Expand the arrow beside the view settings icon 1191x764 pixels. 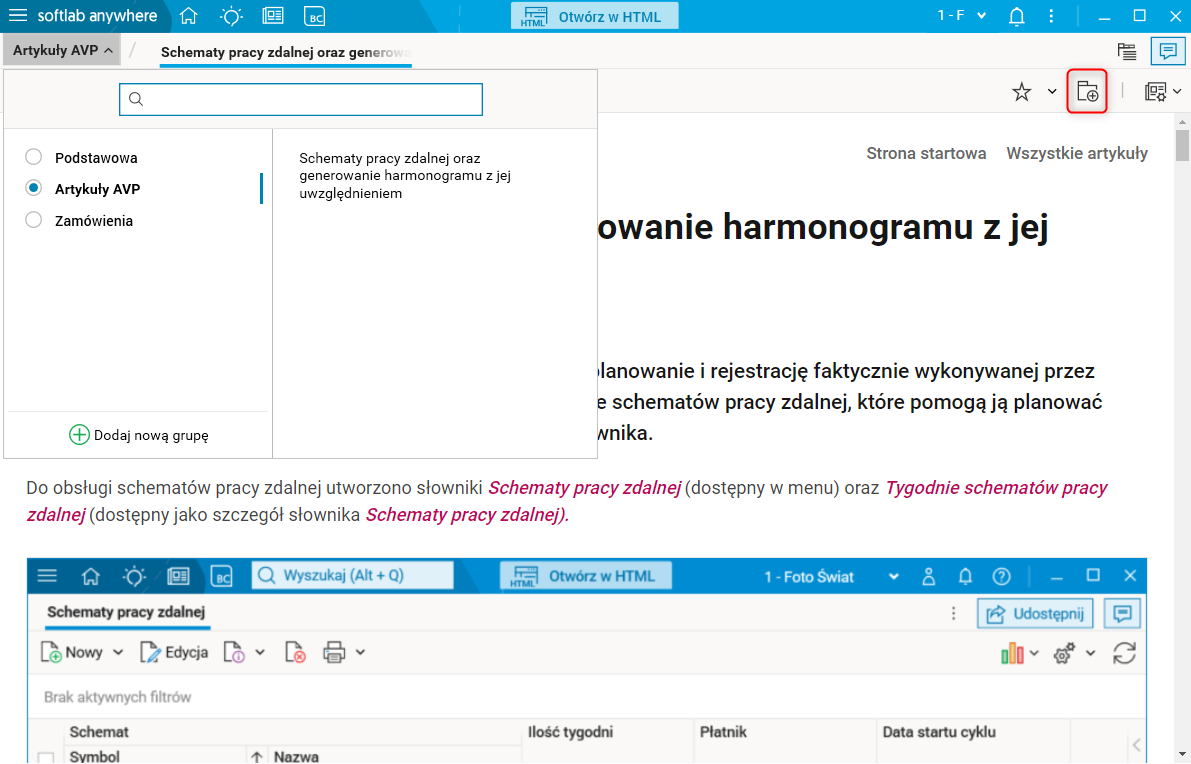click(x=1177, y=92)
